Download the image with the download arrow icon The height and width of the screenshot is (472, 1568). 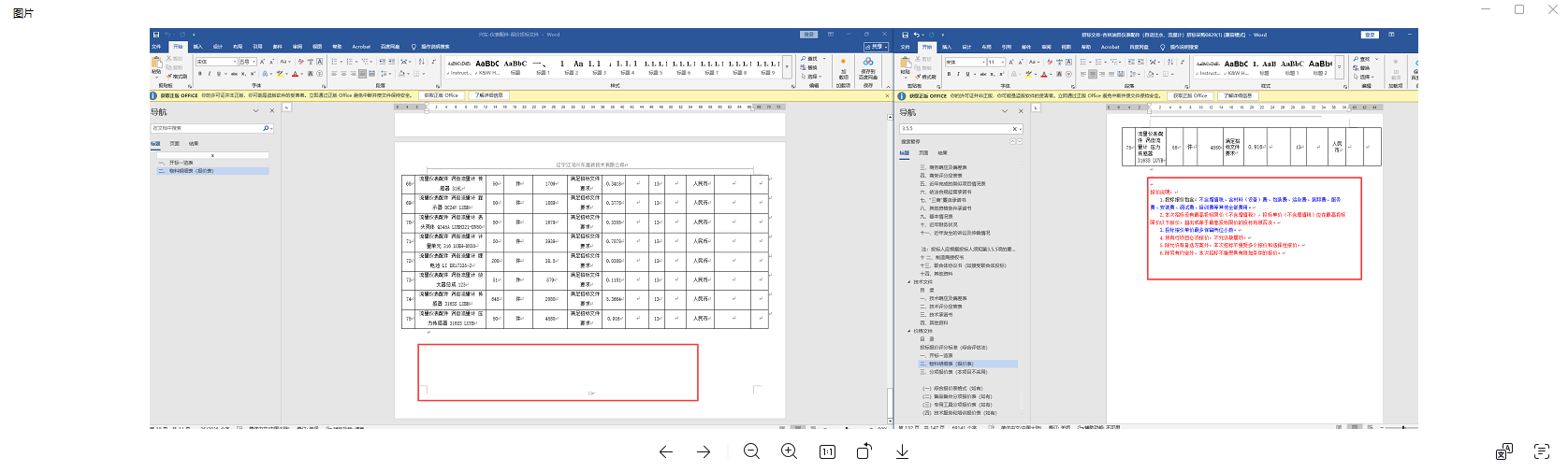pyautogui.click(x=902, y=451)
